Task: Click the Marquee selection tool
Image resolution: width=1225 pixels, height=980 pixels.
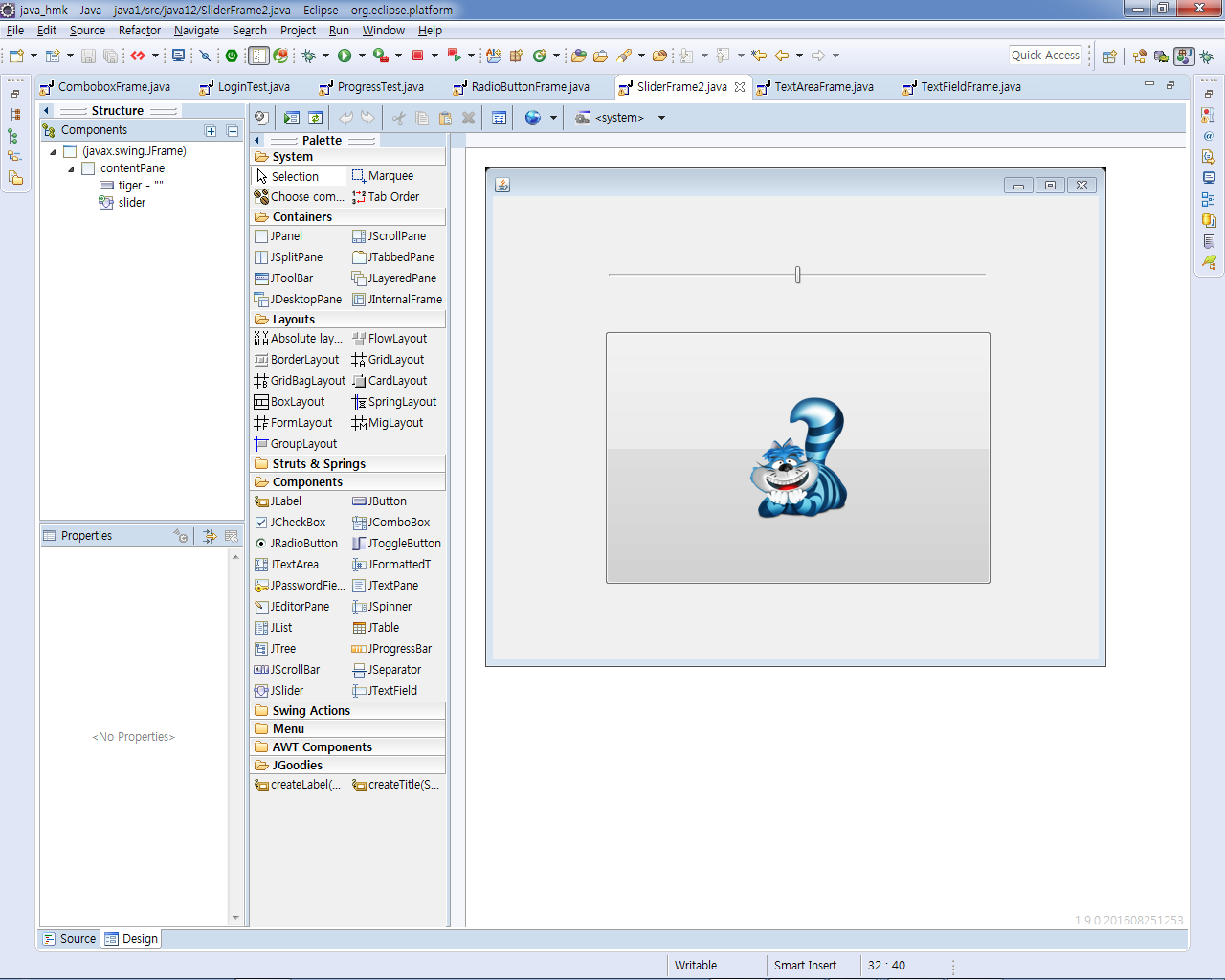Action: coord(383,176)
